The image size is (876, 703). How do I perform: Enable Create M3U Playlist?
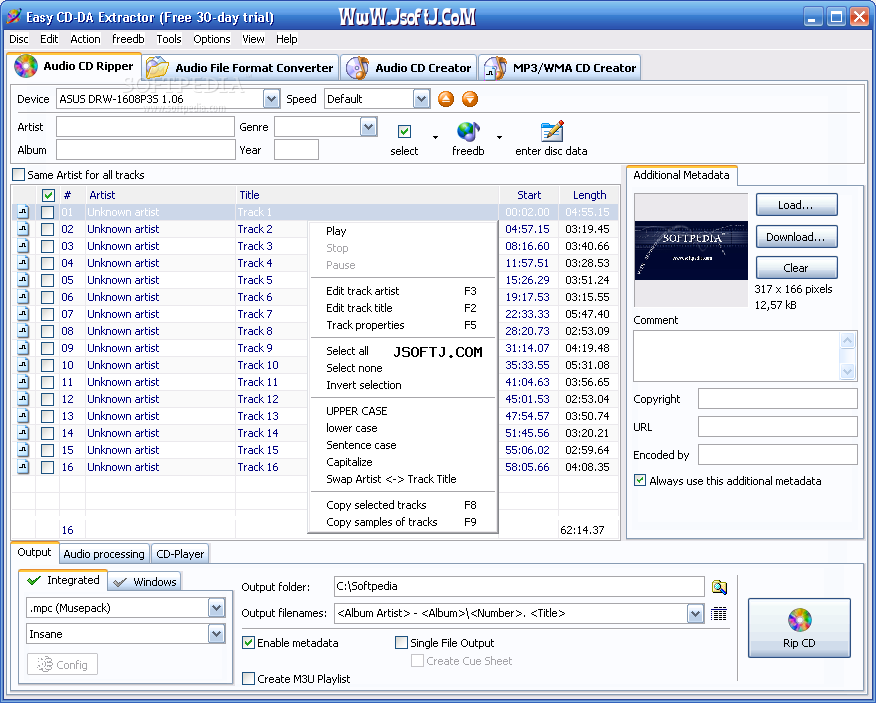[249, 678]
